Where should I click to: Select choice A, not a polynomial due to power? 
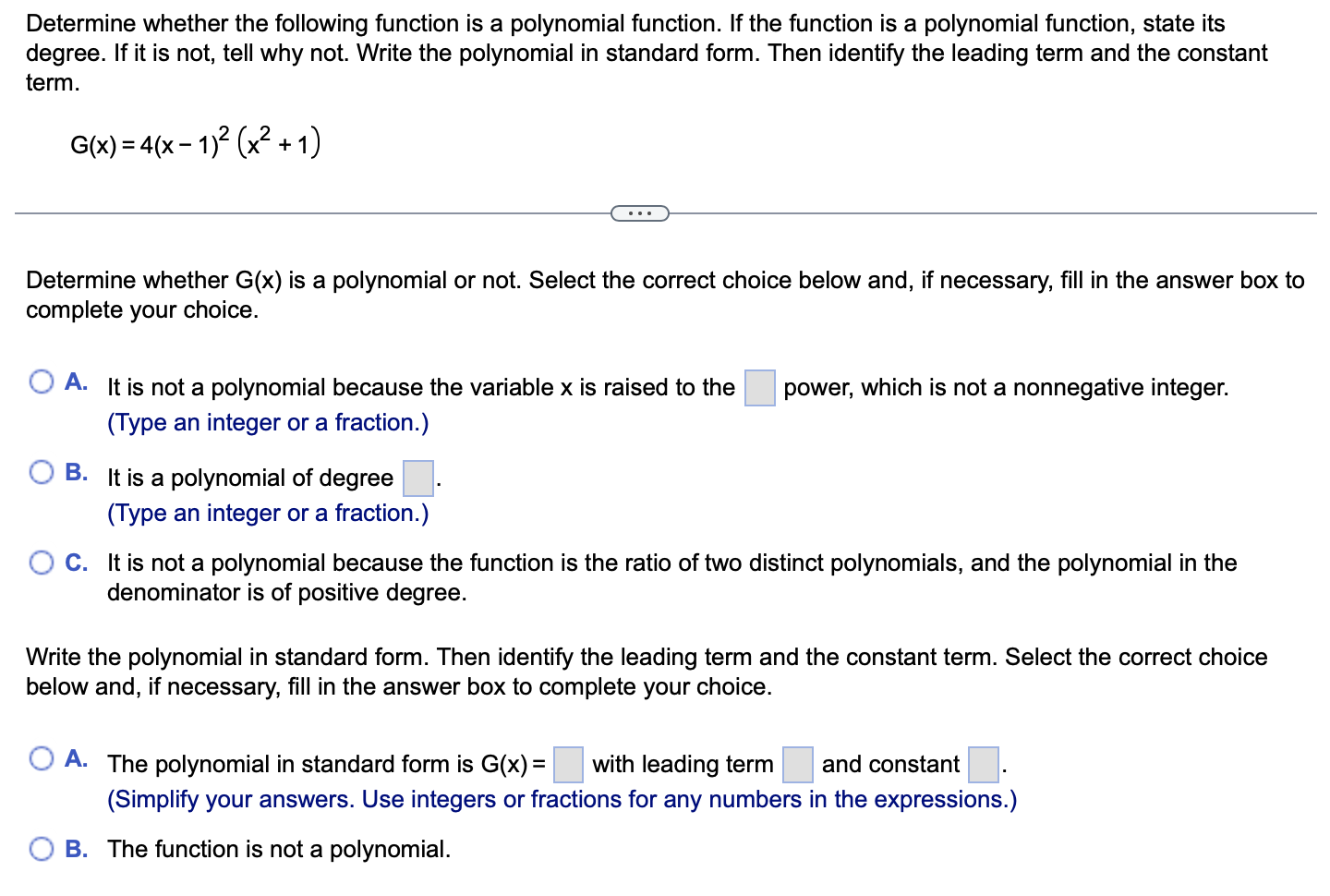click(41, 381)
